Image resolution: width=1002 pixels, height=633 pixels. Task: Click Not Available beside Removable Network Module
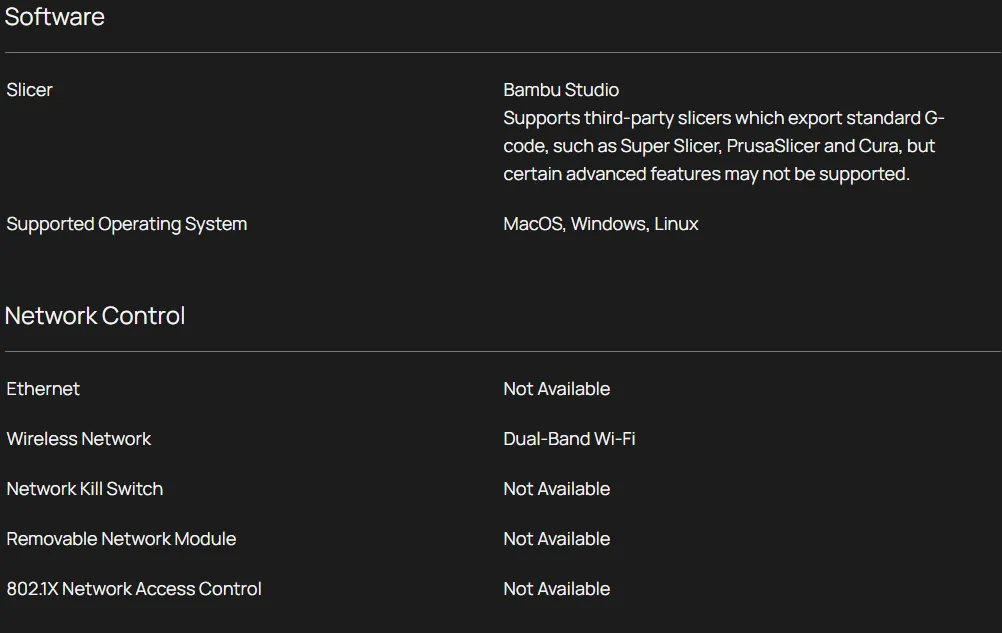point(557,539)
